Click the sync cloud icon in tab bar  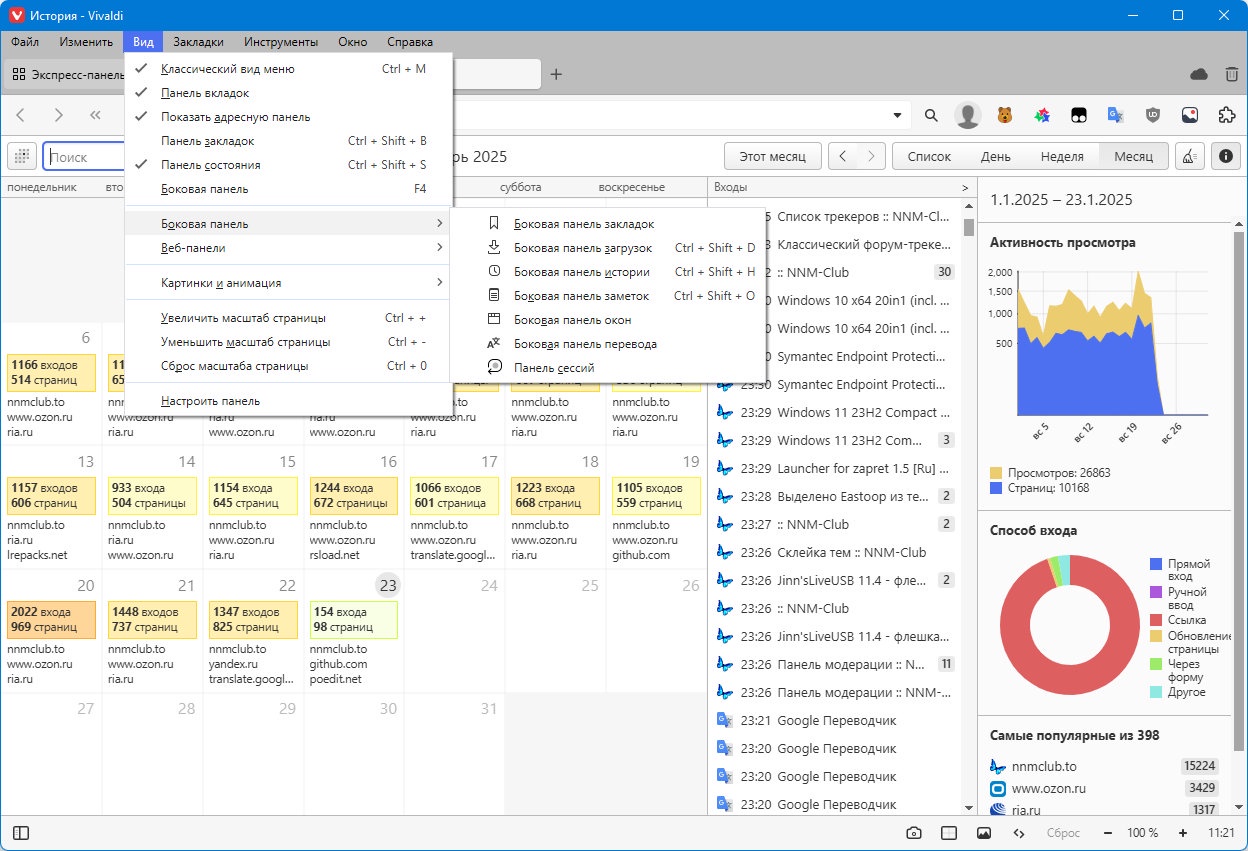pyautogui.click(x=1200, y=74)
